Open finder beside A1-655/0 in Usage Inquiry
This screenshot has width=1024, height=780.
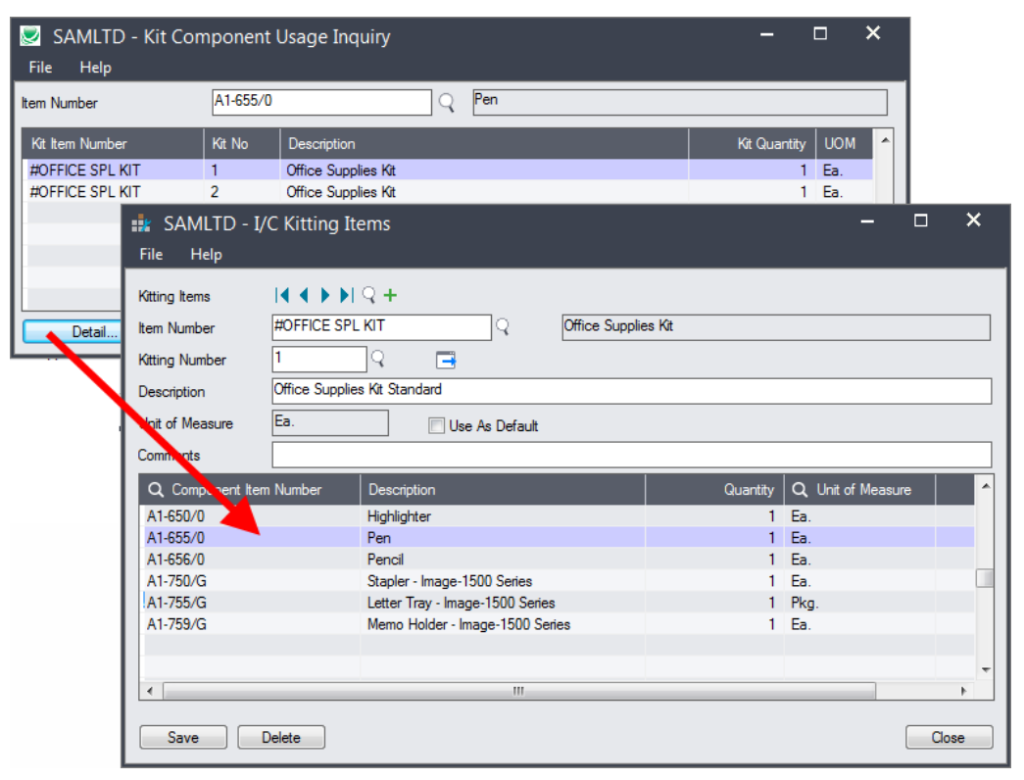(447, 103)
